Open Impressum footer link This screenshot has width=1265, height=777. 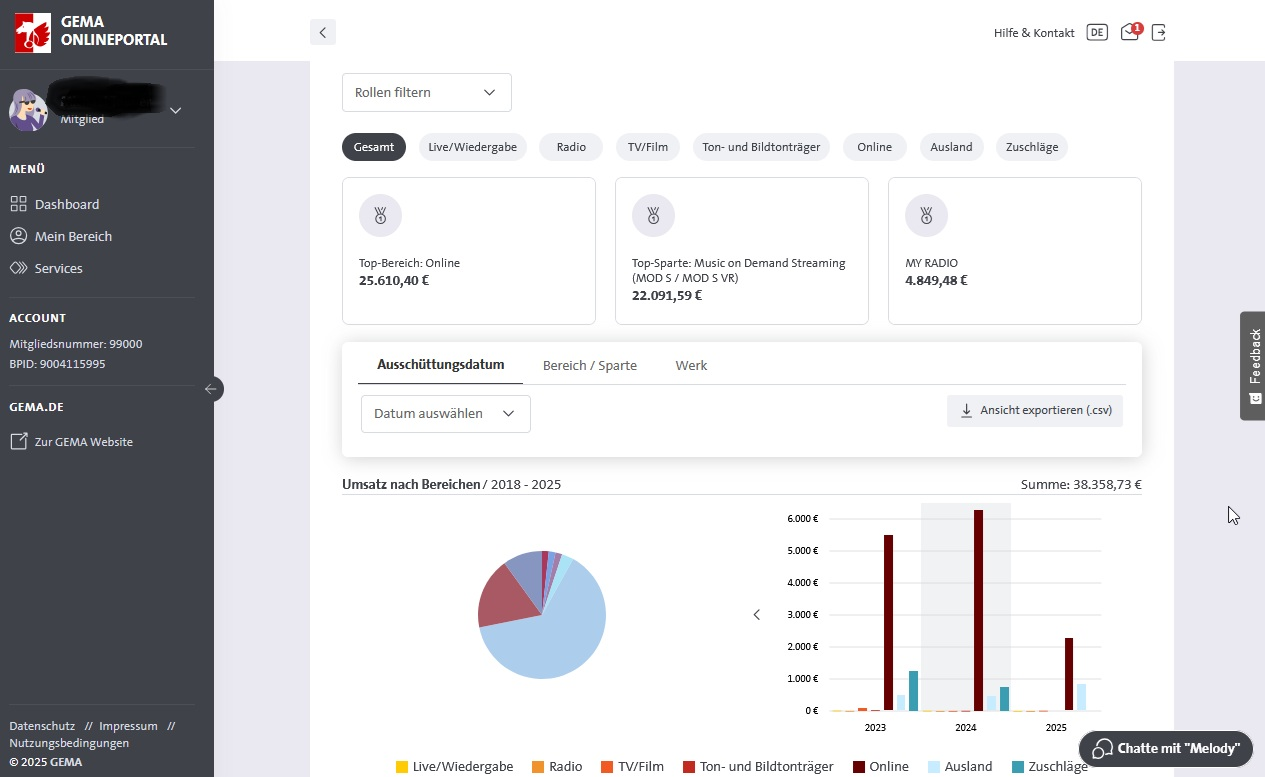tap(128, 726)
